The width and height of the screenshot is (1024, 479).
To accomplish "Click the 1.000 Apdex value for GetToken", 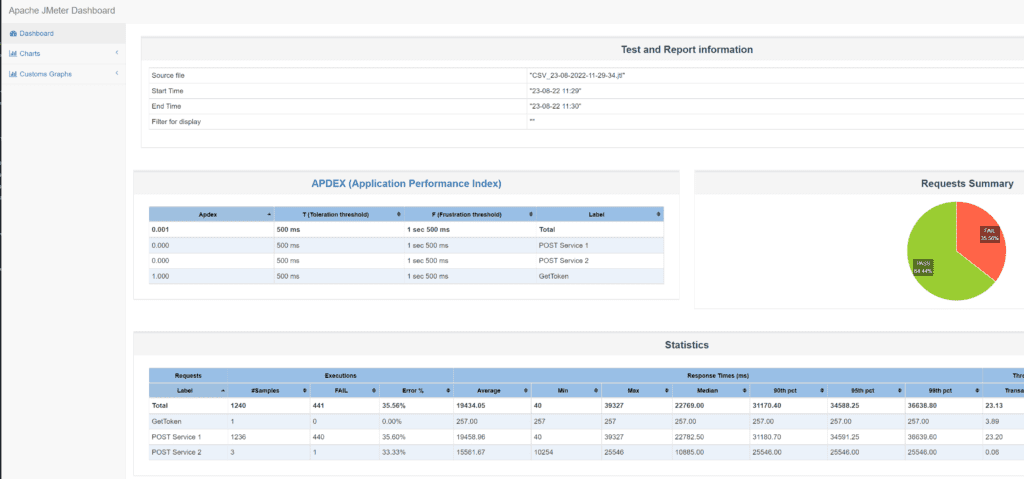I will [x=160, y=276].
